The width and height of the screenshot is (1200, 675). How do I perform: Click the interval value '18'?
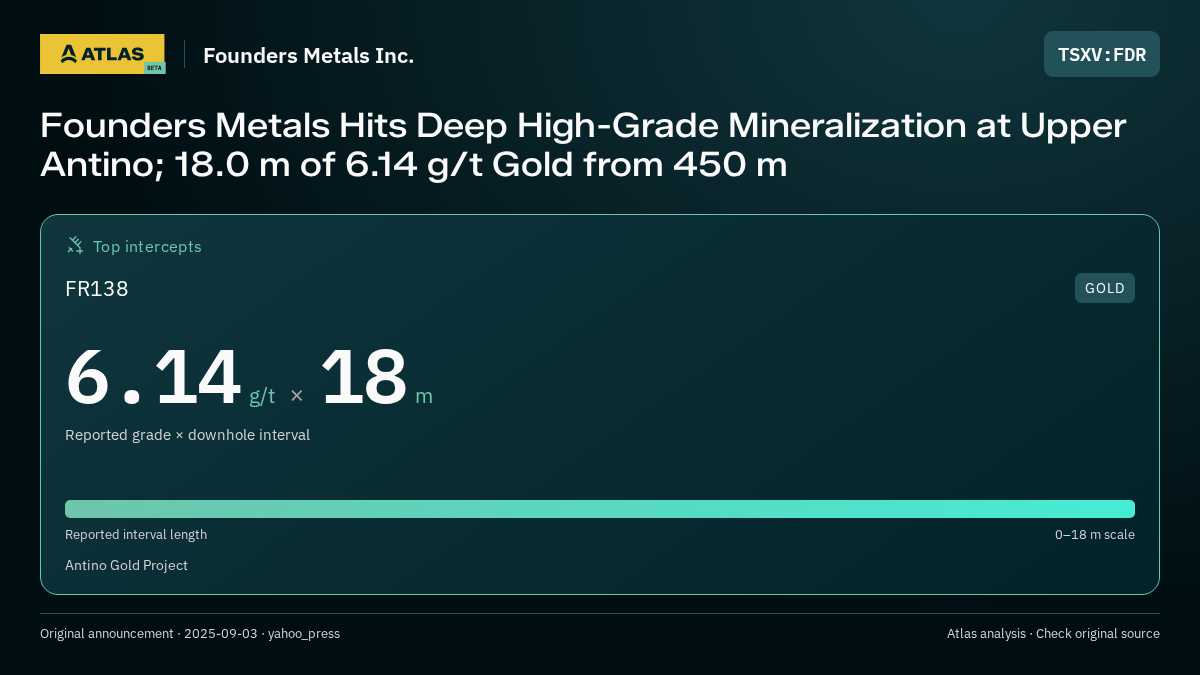[364, 377]
